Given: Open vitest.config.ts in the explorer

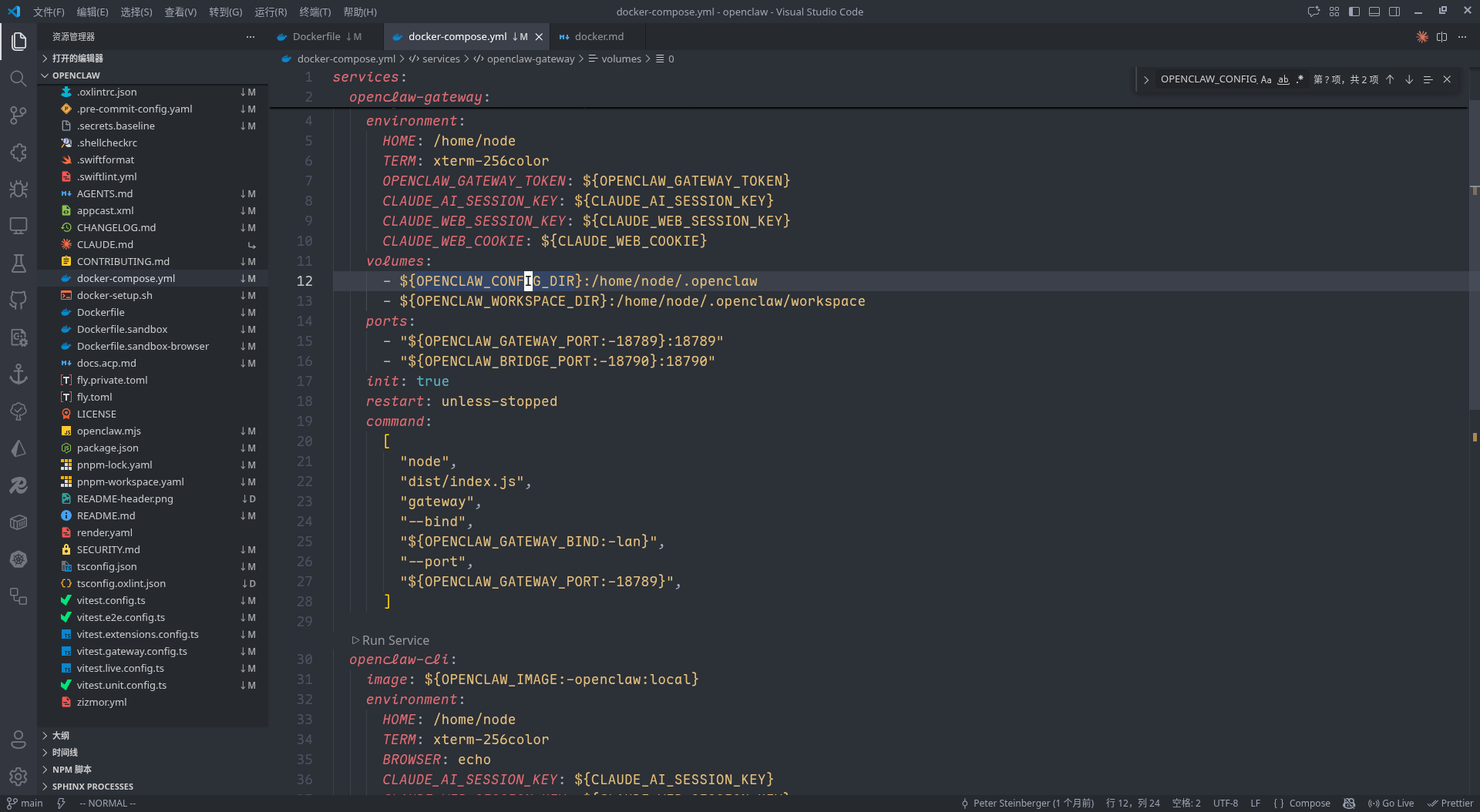Looking at the screenshot, I should point(153,600).
